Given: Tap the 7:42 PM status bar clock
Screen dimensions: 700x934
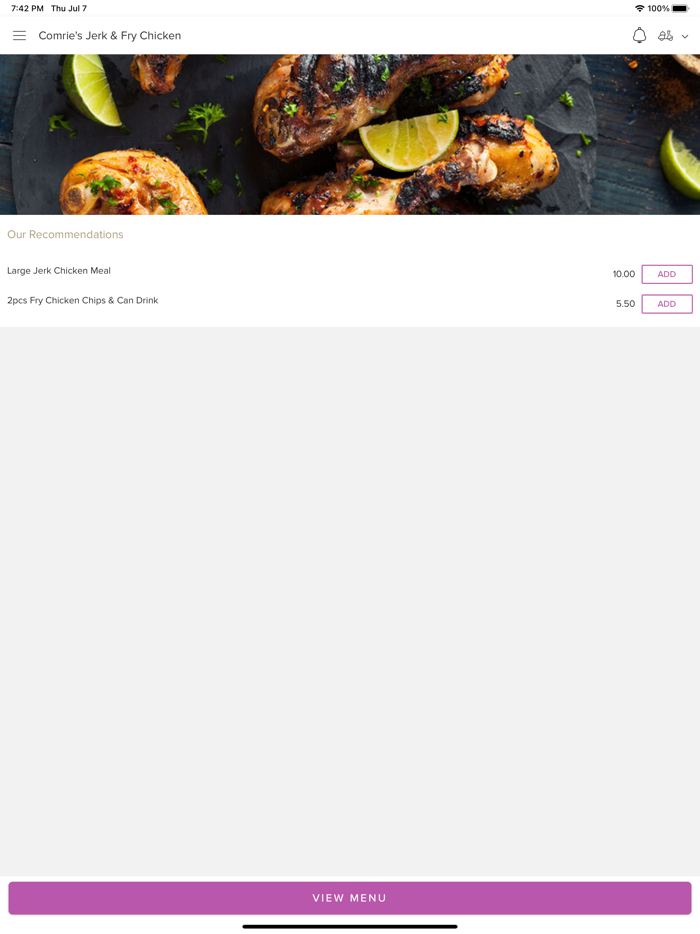Looking at the screenshot, I should pyautogui.click(x=27, y=8).
